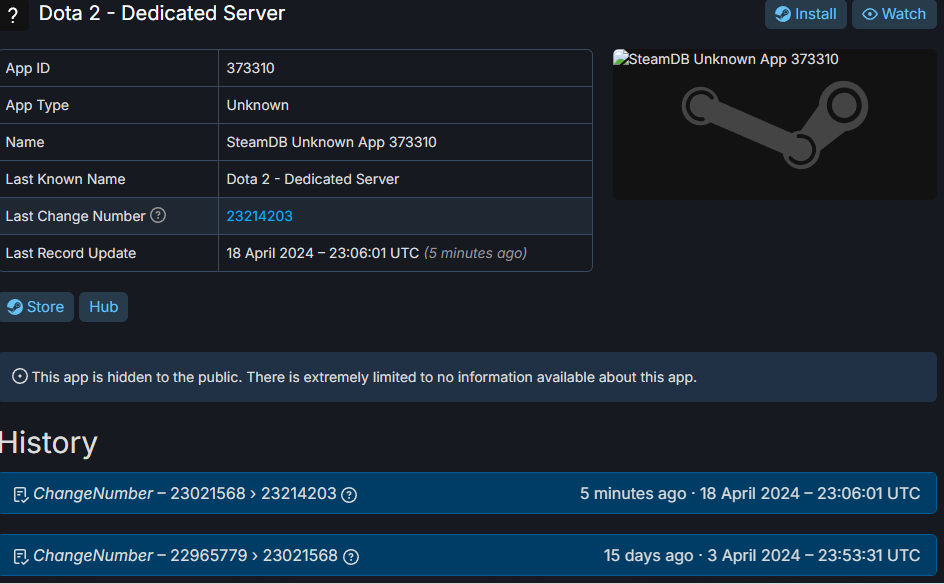The width and height of the screenshot is (944, 584).
Task: Click help icon after 22965779 › 23021568
Action: (351, 557)
